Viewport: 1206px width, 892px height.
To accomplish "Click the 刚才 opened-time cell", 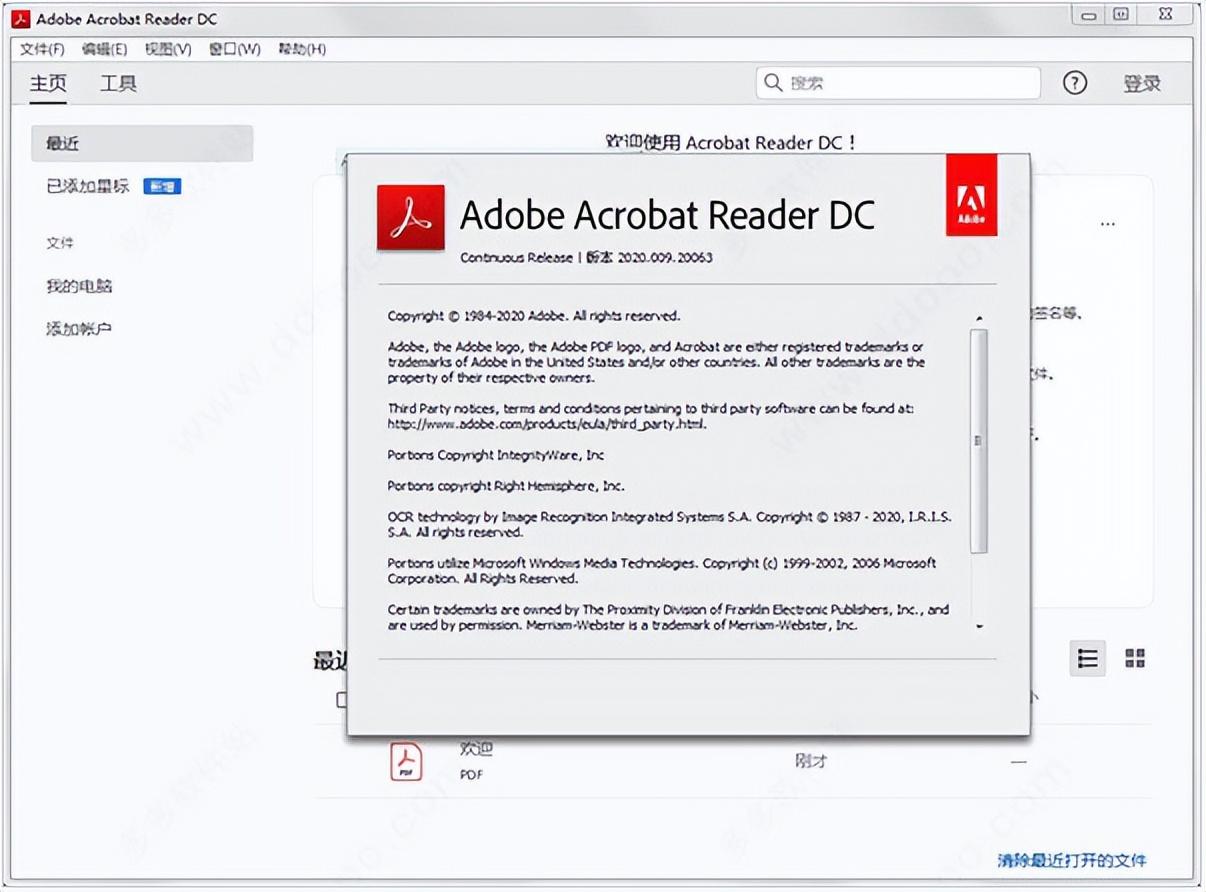I will (x=811, y=761).
